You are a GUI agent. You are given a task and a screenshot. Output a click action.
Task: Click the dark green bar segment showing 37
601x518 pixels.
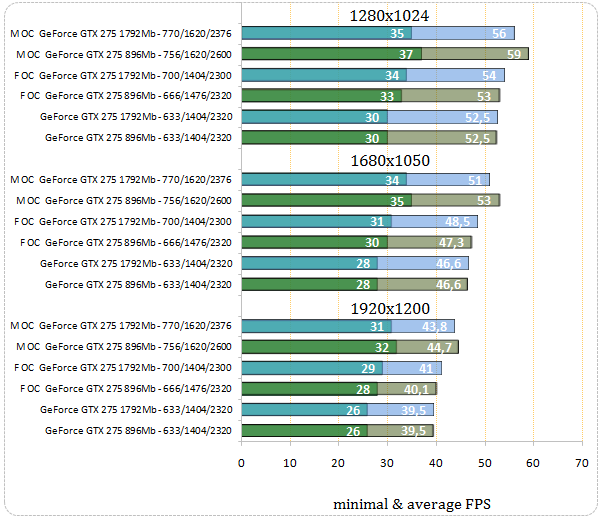[332, 54]
